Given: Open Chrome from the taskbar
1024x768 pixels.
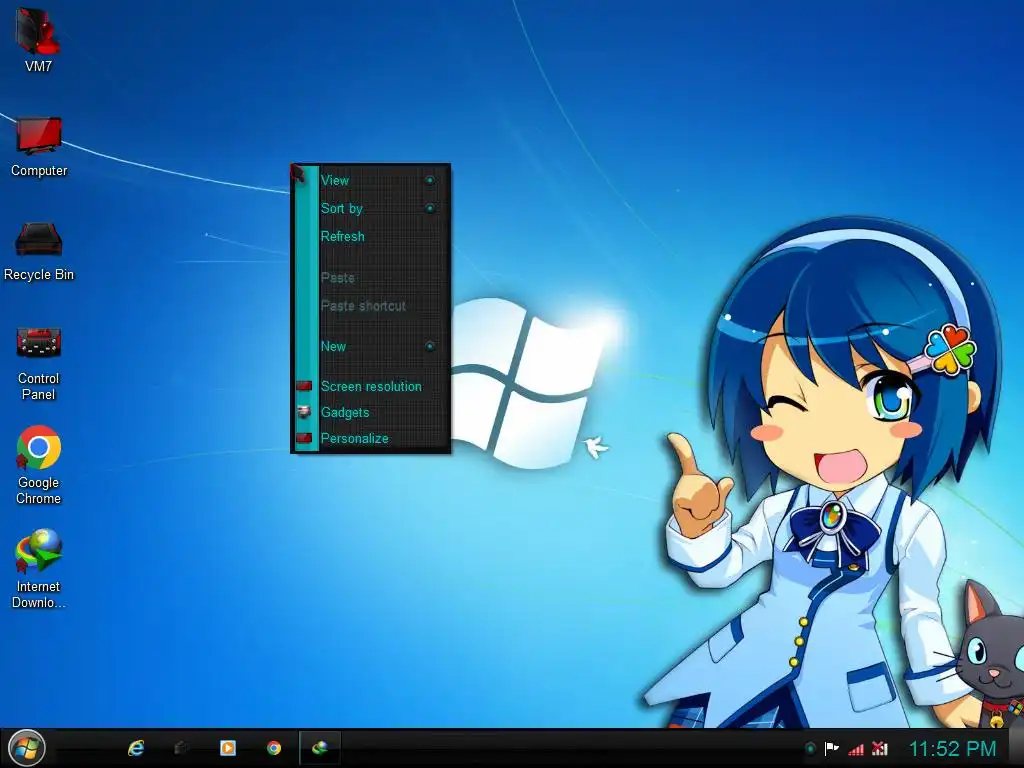Looking at the screenshot, I should [274, 748].
